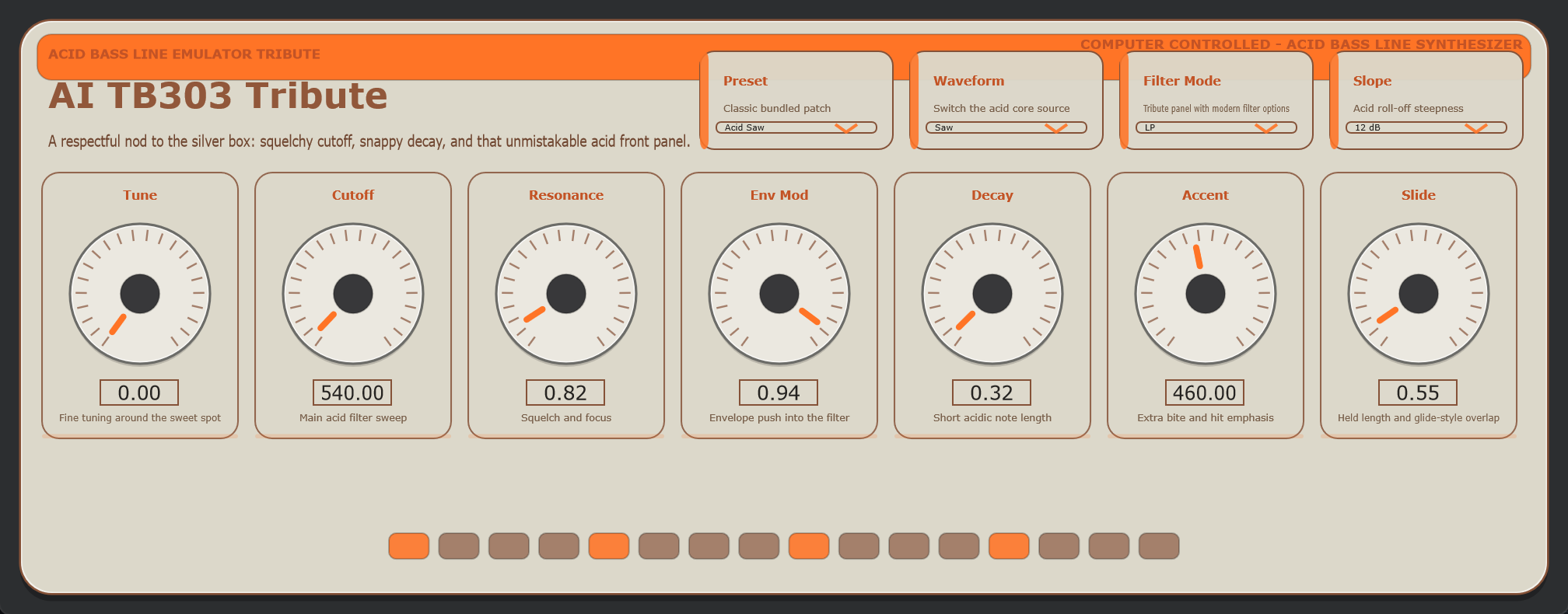Toggle sequencer step 16
Image resolution: width=1568 pixels, height=614 pixels.
point(1159,546)
